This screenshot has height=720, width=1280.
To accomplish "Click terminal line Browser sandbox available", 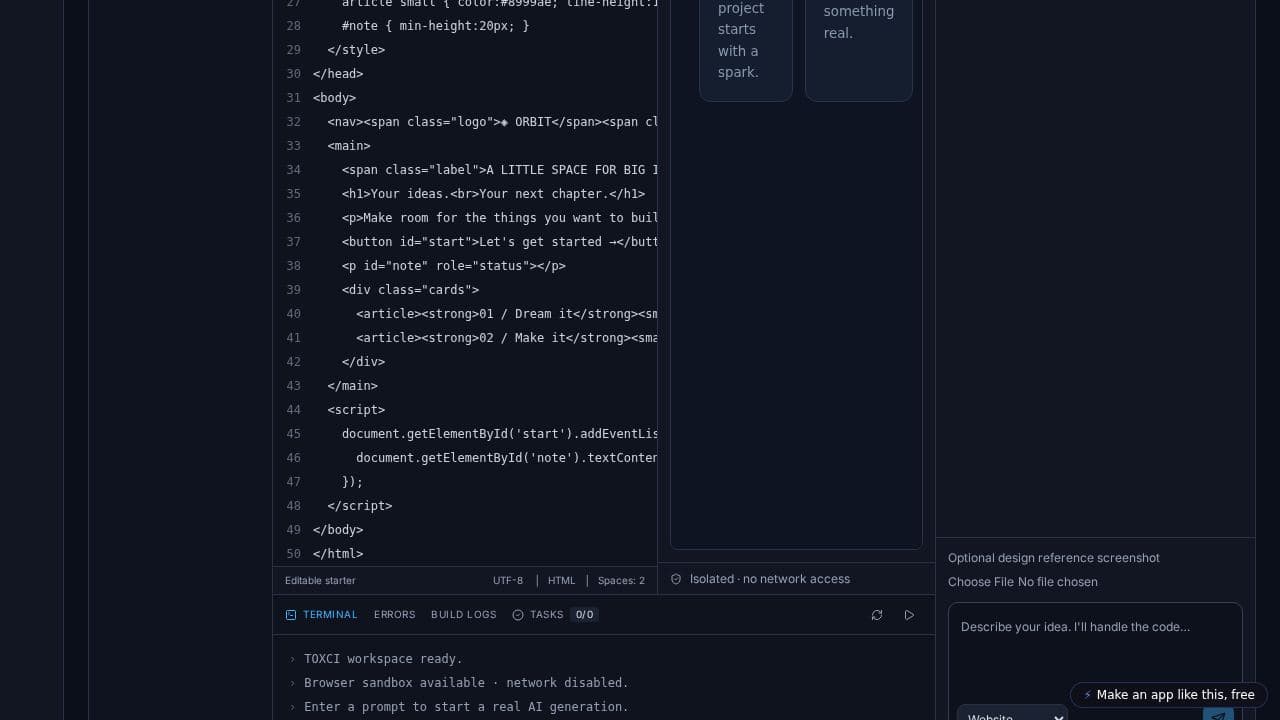I will (466, 683).
